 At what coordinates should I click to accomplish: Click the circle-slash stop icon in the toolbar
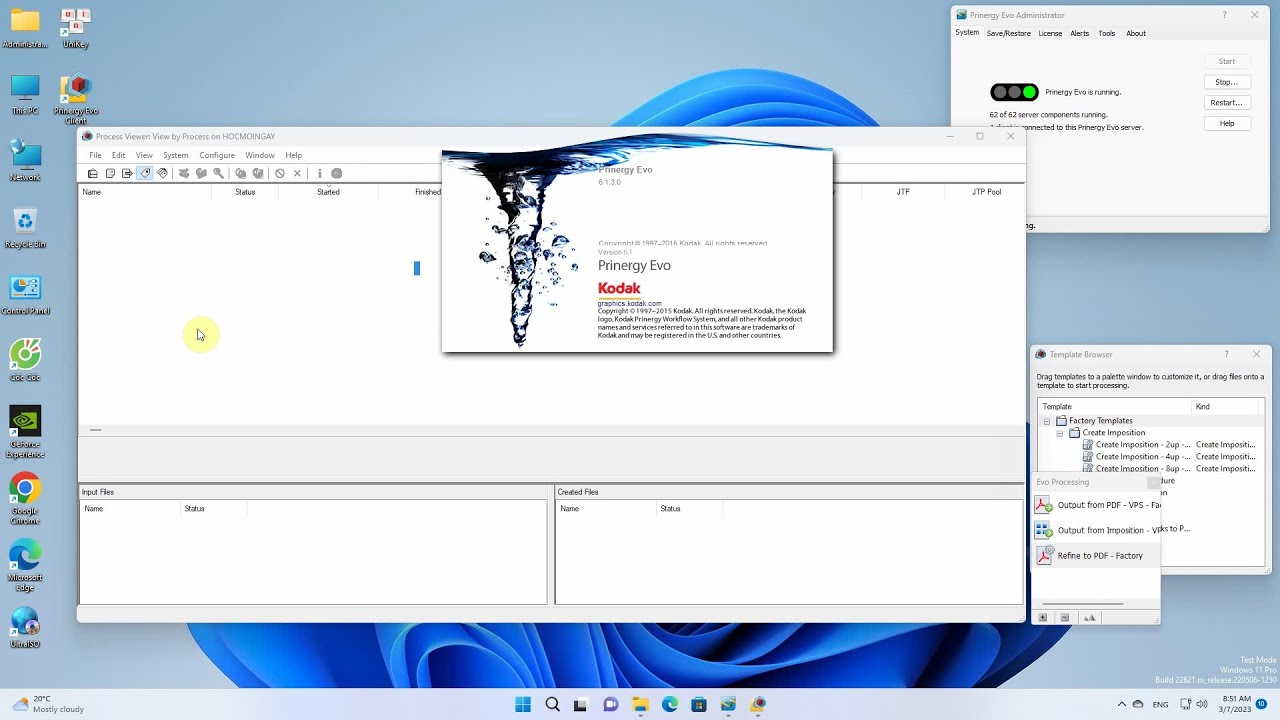point(280,174)
